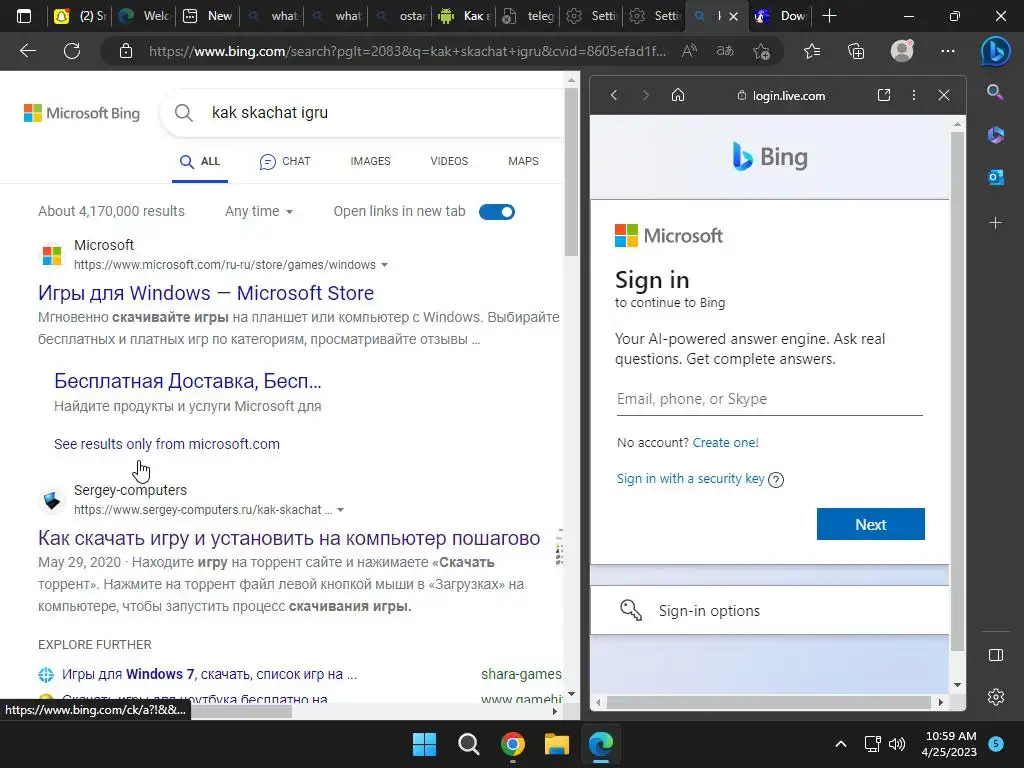Open Read aloud icon in address bar
1024x768 pixels.
(689, 51)
